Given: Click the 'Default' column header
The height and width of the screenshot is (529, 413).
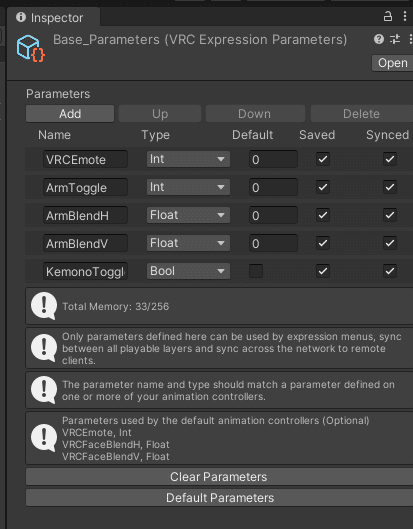Looking at the screenshot, I should 252,135.
